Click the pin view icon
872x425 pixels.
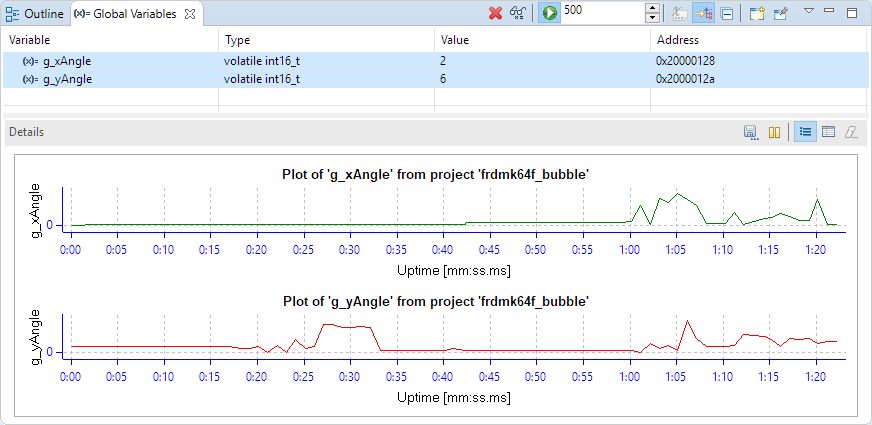tap(780, 13)
